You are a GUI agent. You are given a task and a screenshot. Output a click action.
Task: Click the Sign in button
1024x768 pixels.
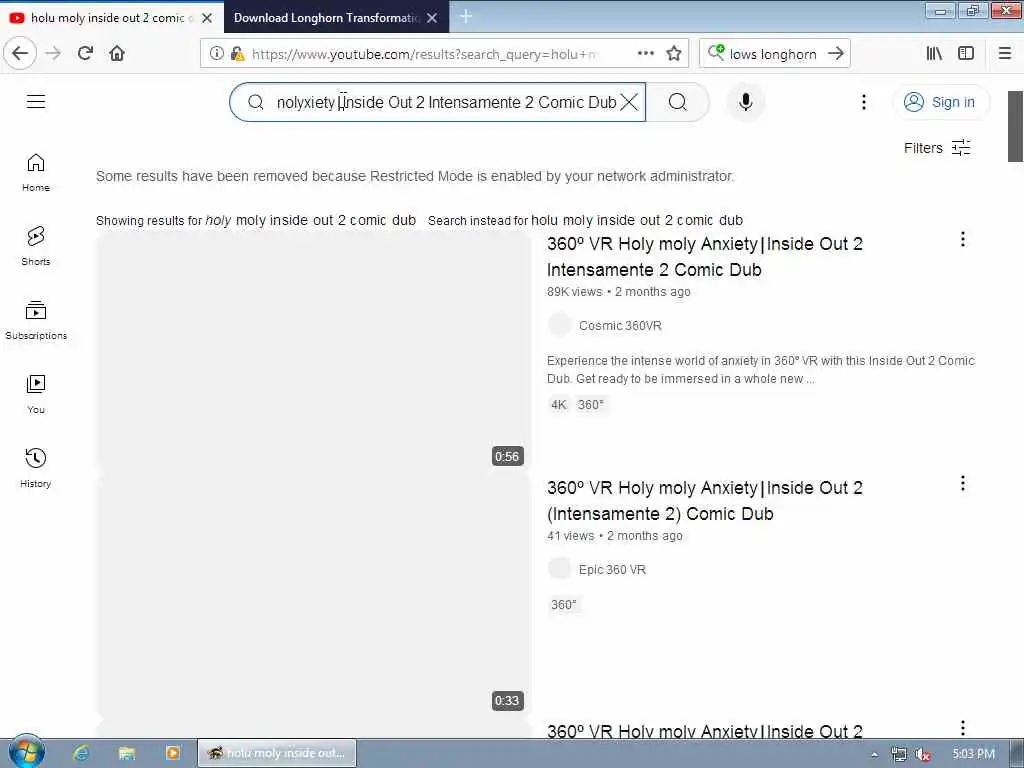940,102
